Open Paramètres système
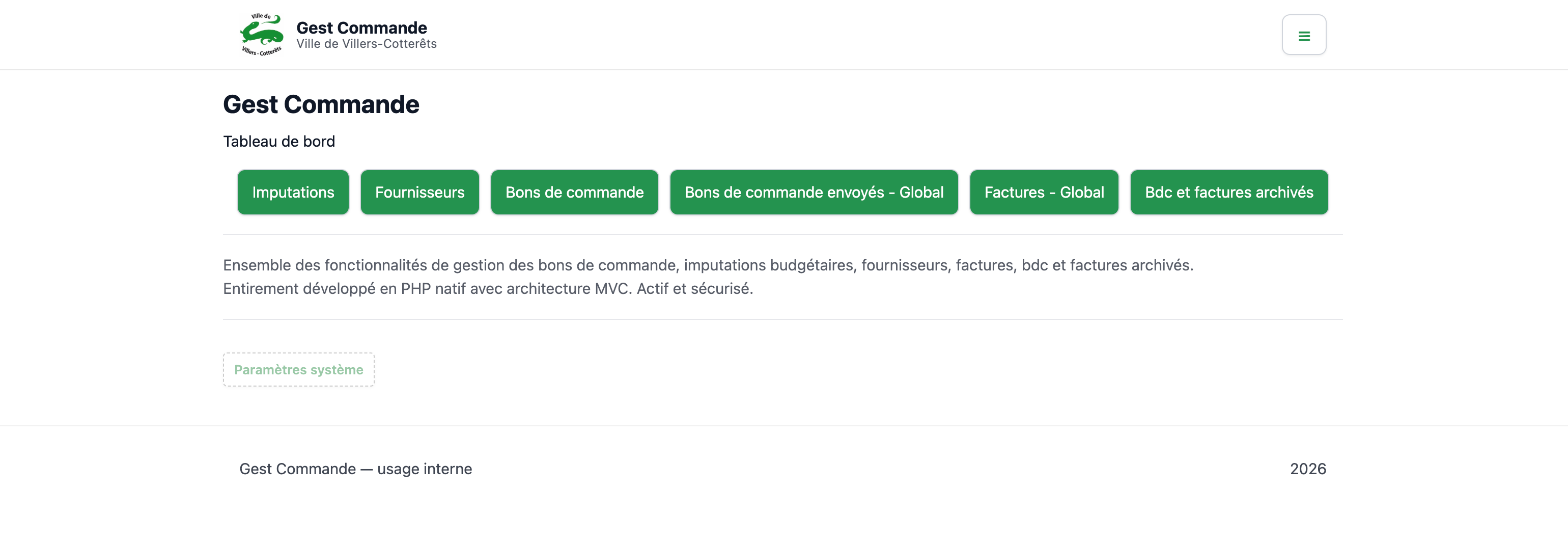The image size is (1568, 546). (298, 369)
